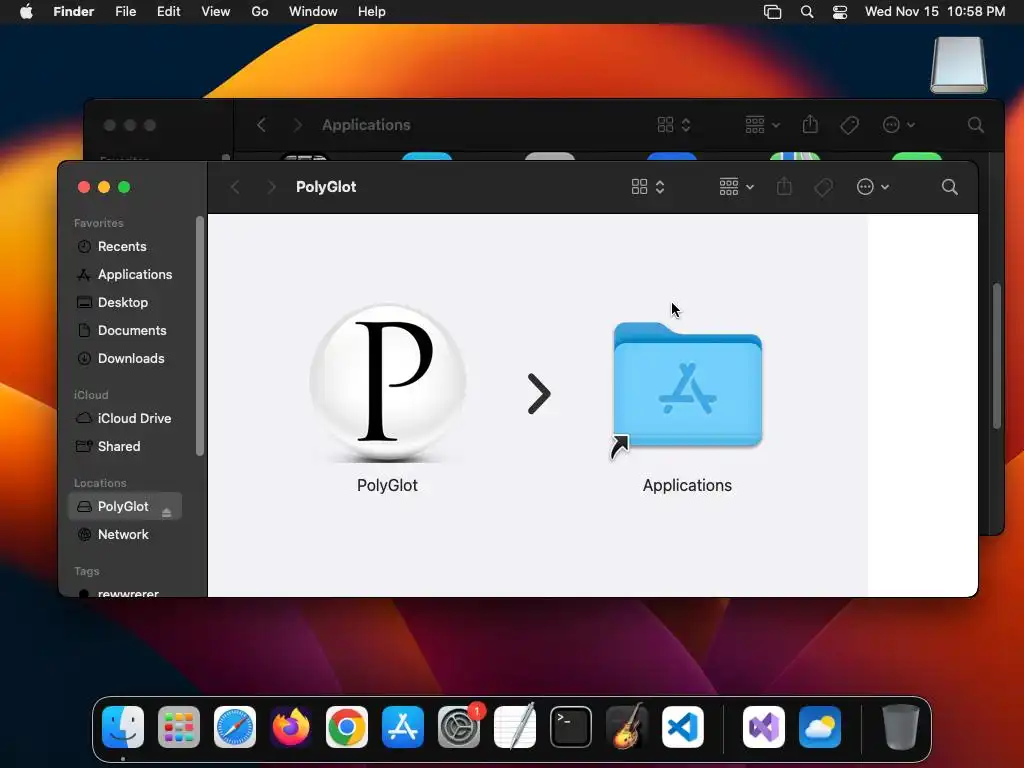Click back arrow in background Applications window
This screenshot has height=768, width=1024.
click(x=261, y=125)
